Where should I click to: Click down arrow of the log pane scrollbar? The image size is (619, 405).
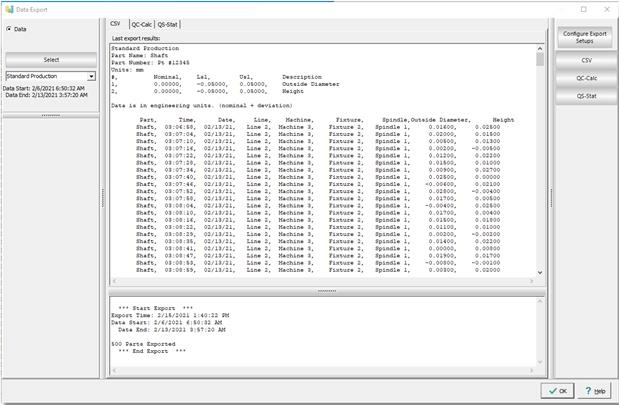[x=540, y=362]
